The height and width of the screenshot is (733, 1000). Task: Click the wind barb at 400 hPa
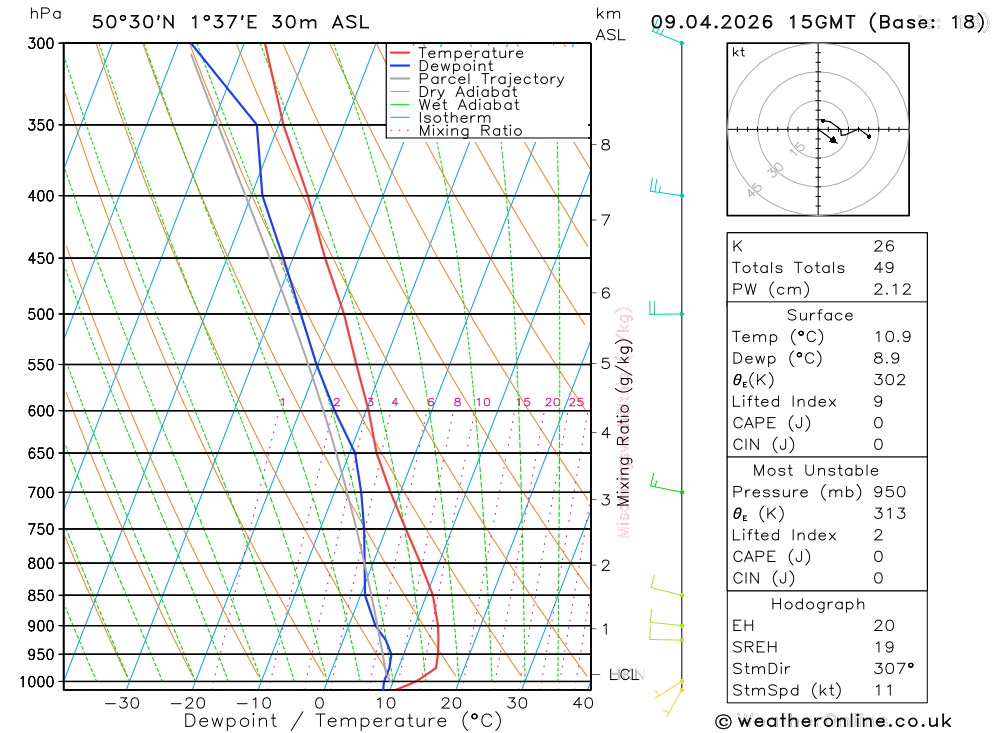666,188
